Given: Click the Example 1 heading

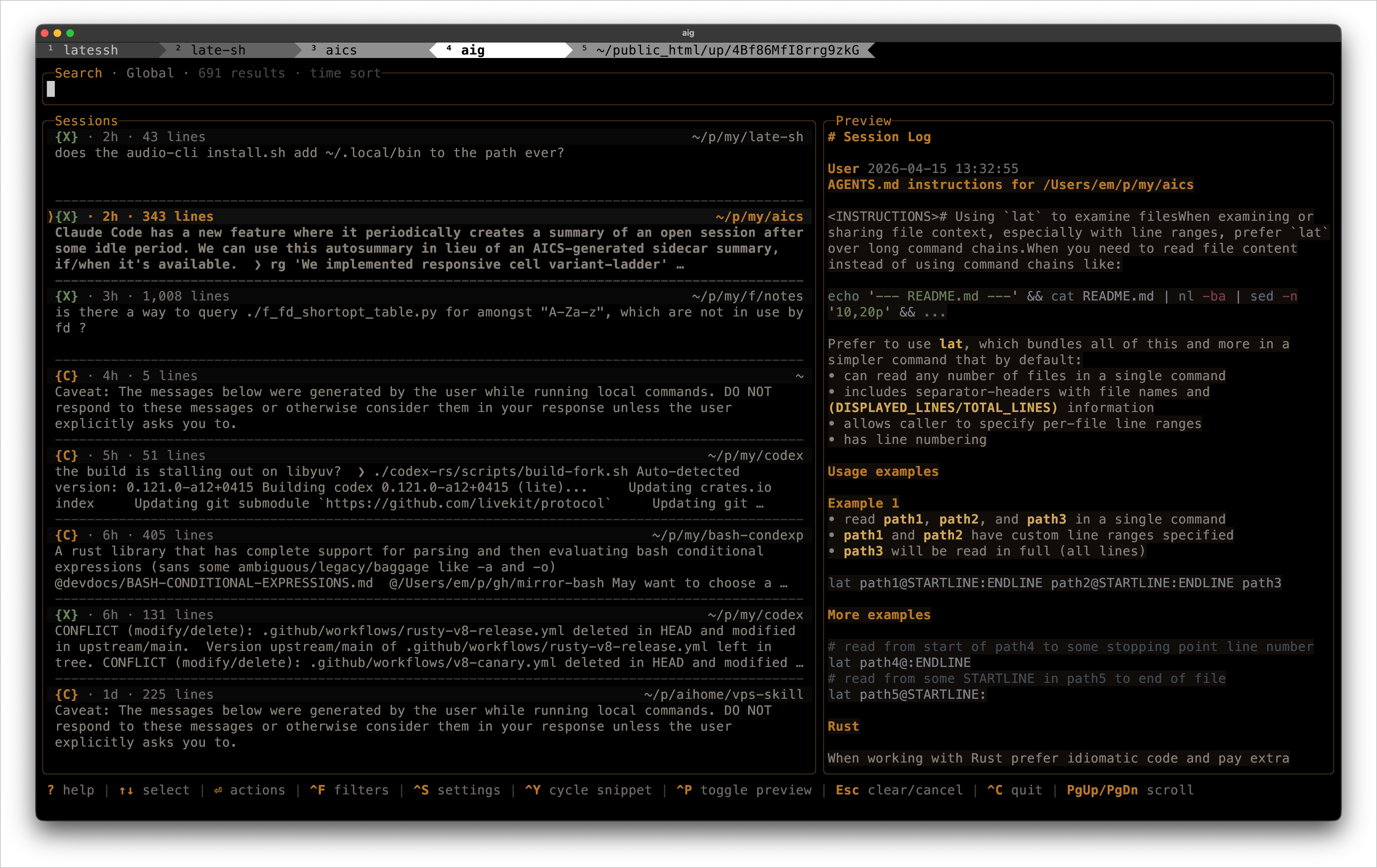Looking at the screenshot, I should click(863, 503).
